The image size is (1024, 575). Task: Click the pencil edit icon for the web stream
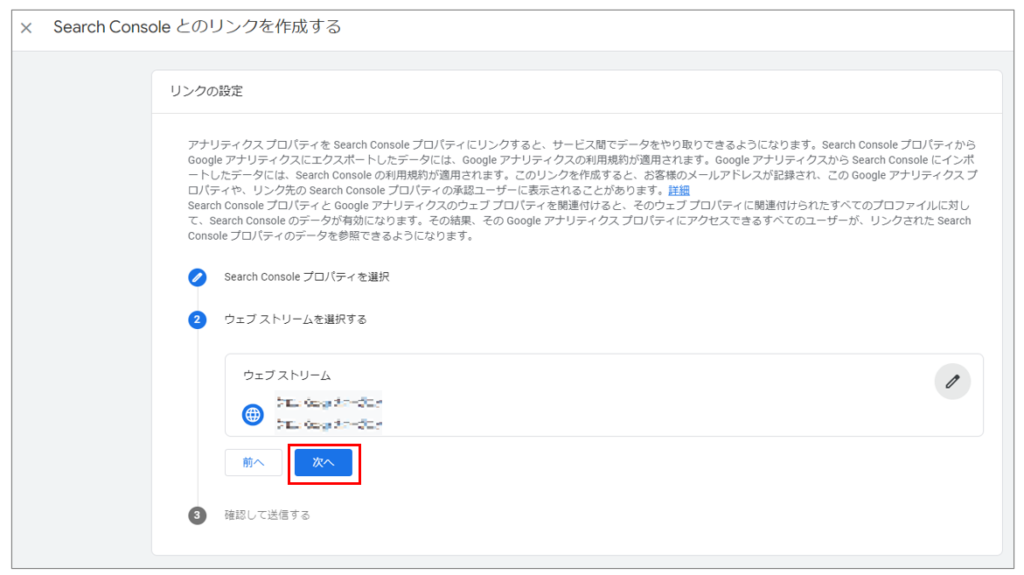click(952, 382)
